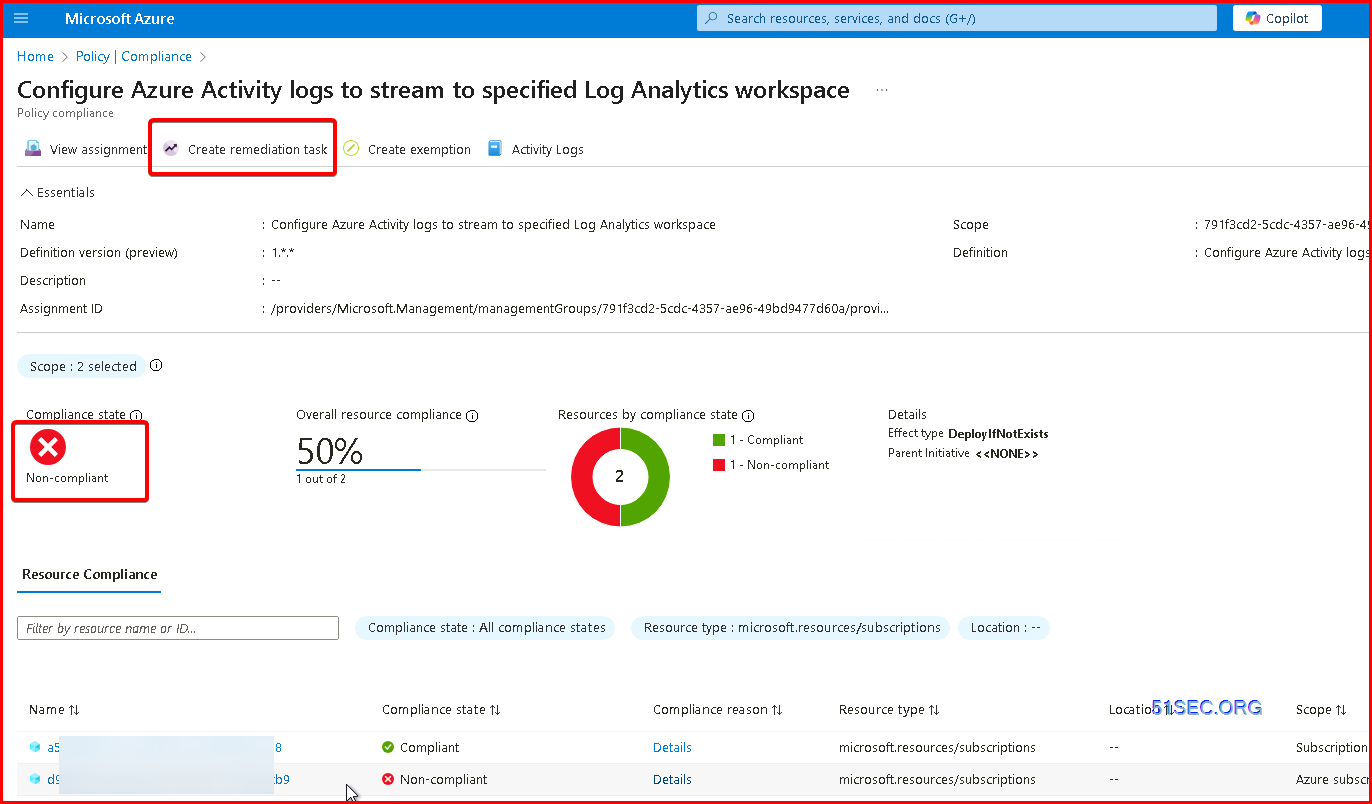Open the ellipsis menu beside page title
Viewport: 1372px width, 804px height.
(x=882, y=90)
